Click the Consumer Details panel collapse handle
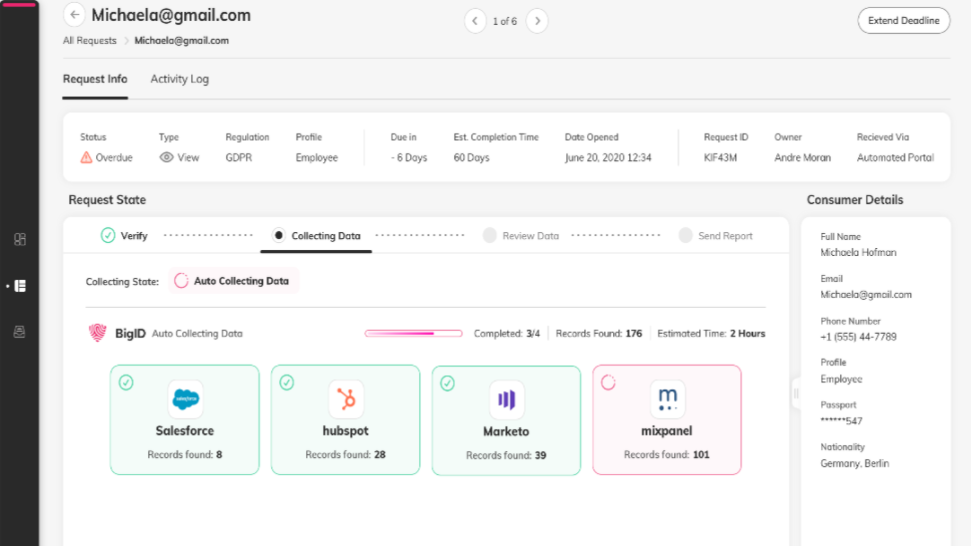Viewport: 971px width, 546px height. click(796, 393)
